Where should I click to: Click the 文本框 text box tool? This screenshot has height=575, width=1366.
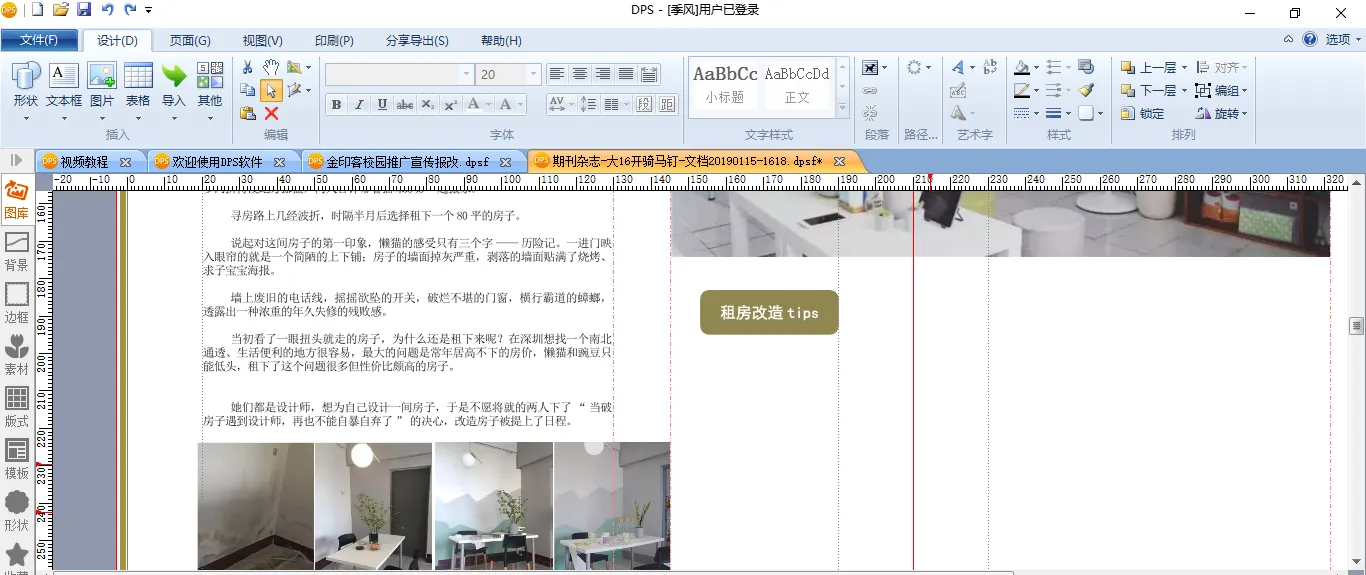[64, 85]
